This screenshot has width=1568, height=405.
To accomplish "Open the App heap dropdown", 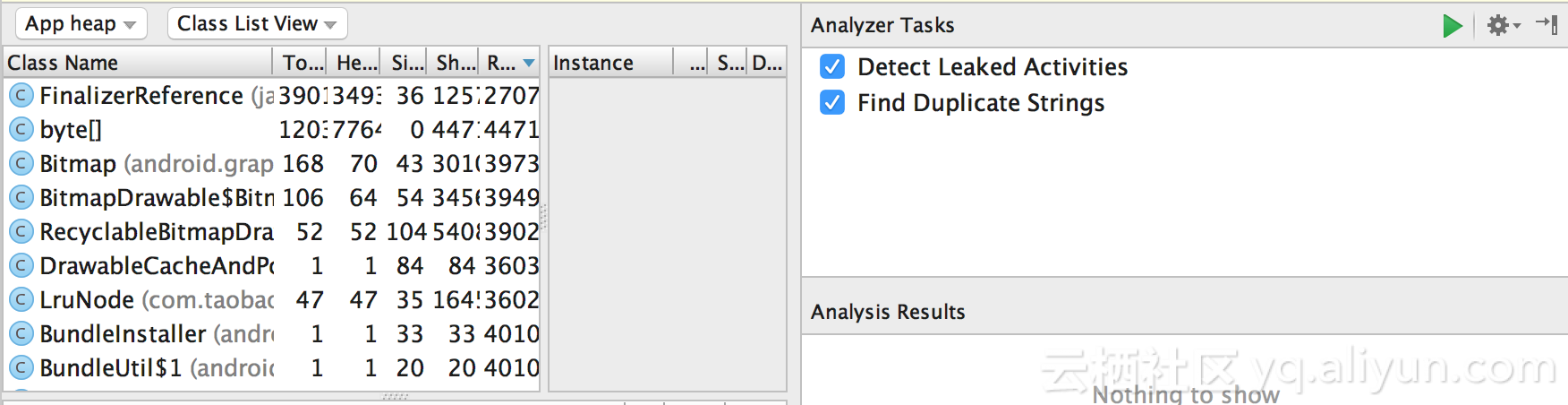I will click(80, 24).
